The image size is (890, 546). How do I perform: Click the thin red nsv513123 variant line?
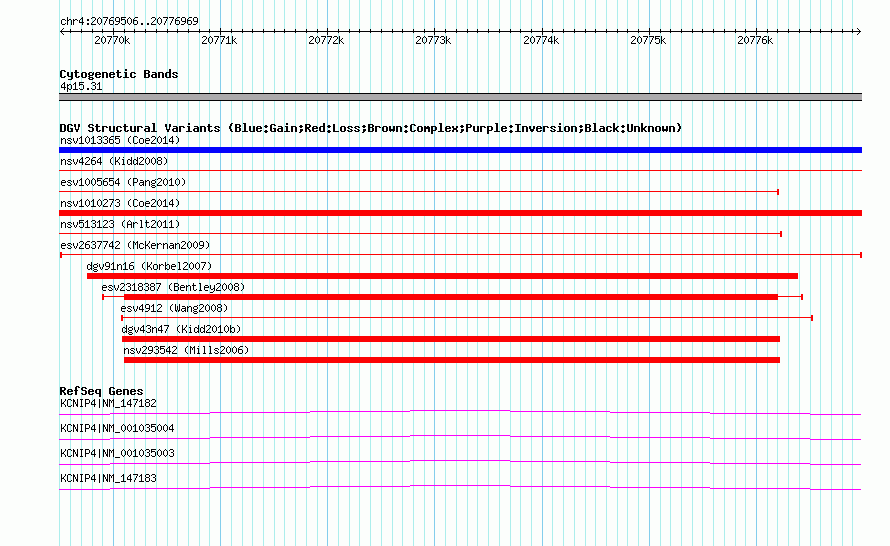[x=421, y=234]
